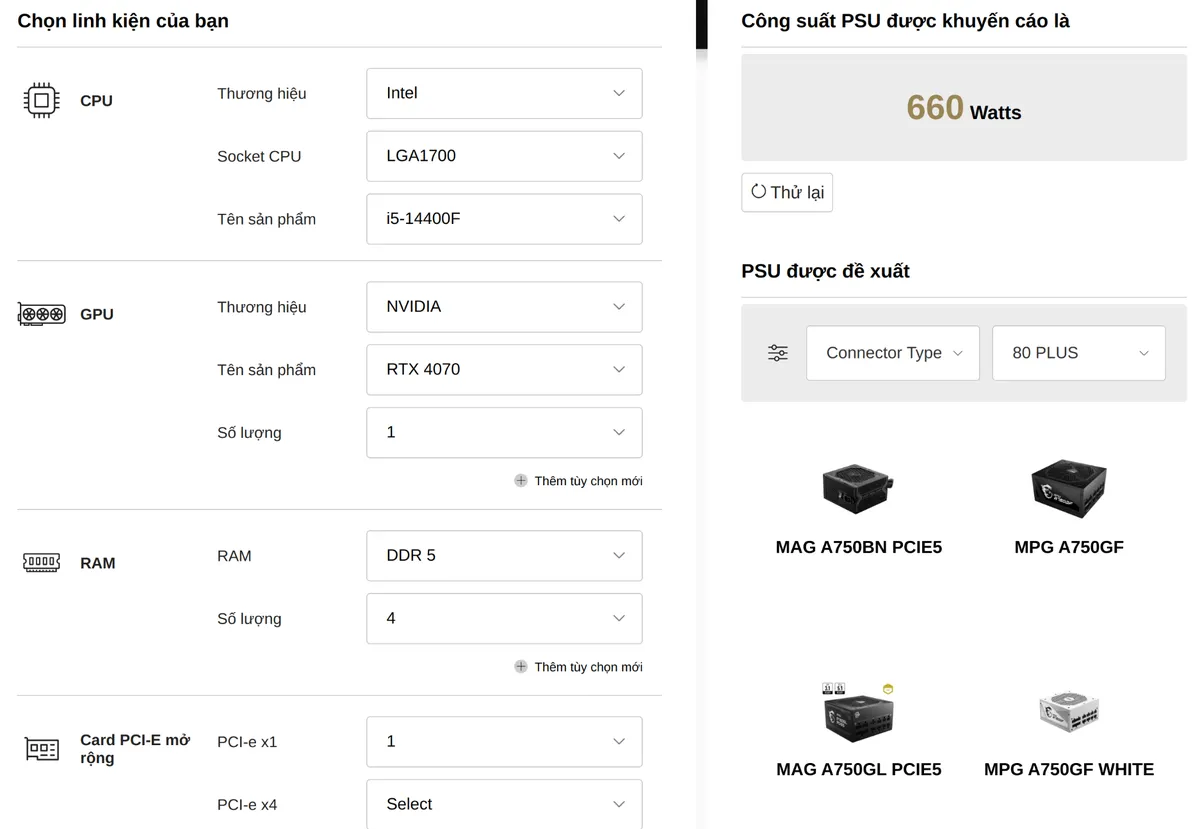This screenshot has width=1200, height=829.
Task: Click the PSU được đề xuất heading
Action: click(x=825, y=271)
